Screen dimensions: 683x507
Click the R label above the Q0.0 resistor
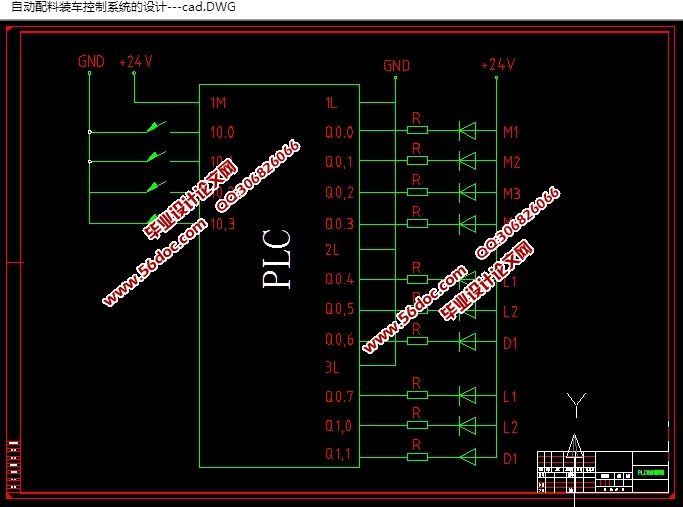(416, 118)
